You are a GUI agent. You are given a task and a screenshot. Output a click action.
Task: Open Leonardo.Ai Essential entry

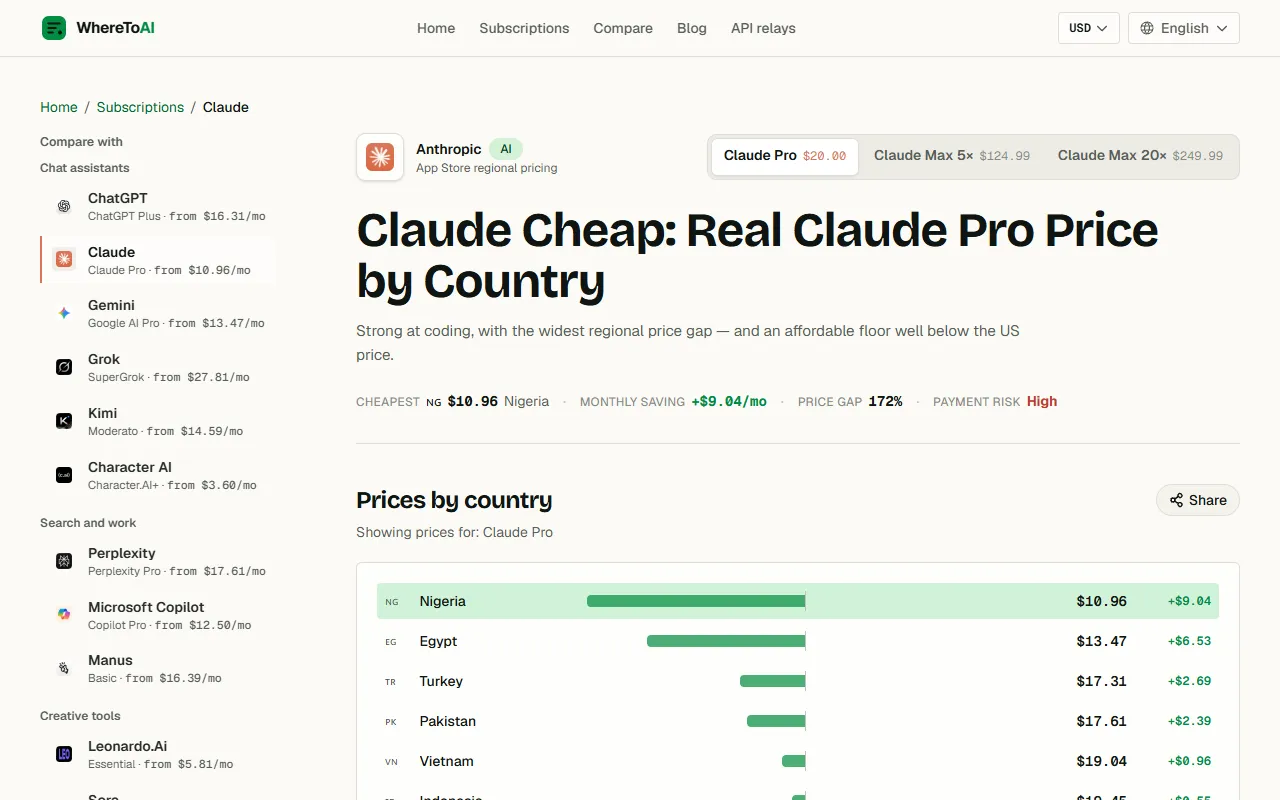coord(158,754)
